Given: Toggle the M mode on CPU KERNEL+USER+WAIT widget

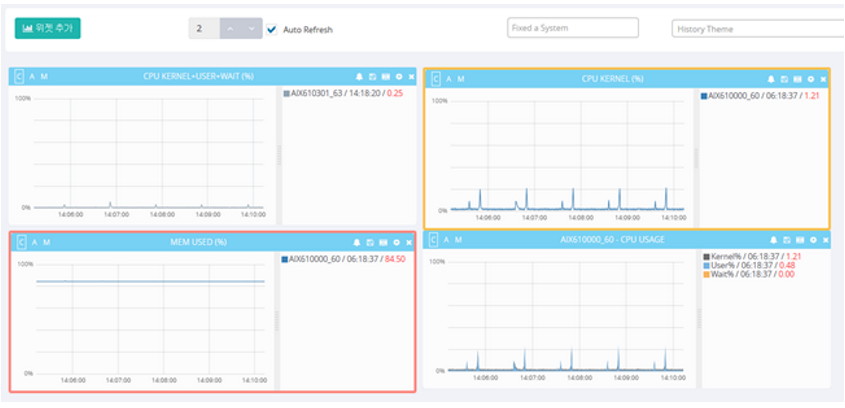Looking at the screenshot, I should point(45,76).
